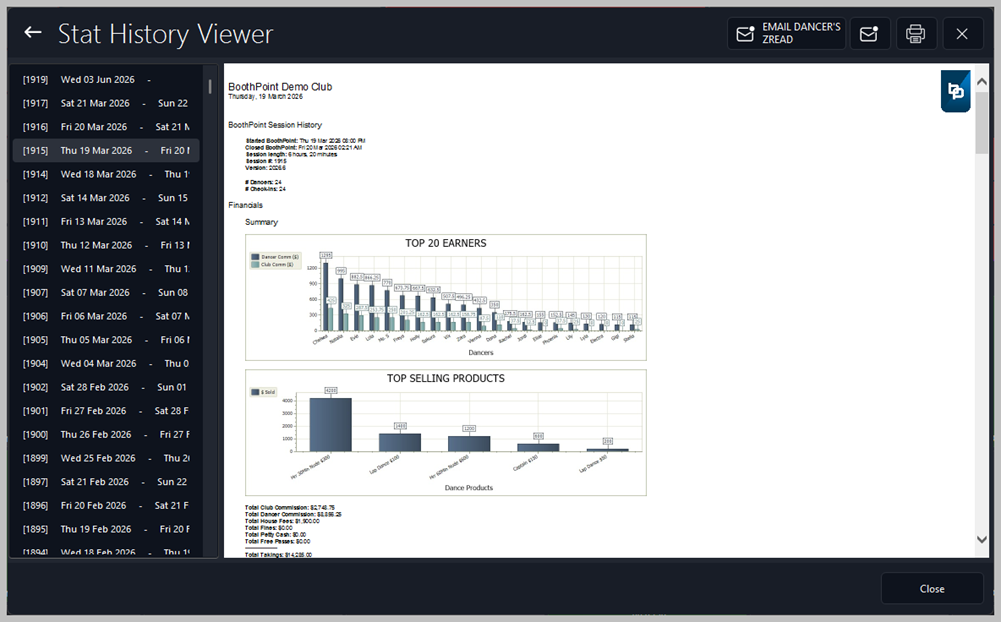Select session [1900] Thu 26 Feb 2026
This screenshot has height=622, width=1001.
tap(106, 434)
